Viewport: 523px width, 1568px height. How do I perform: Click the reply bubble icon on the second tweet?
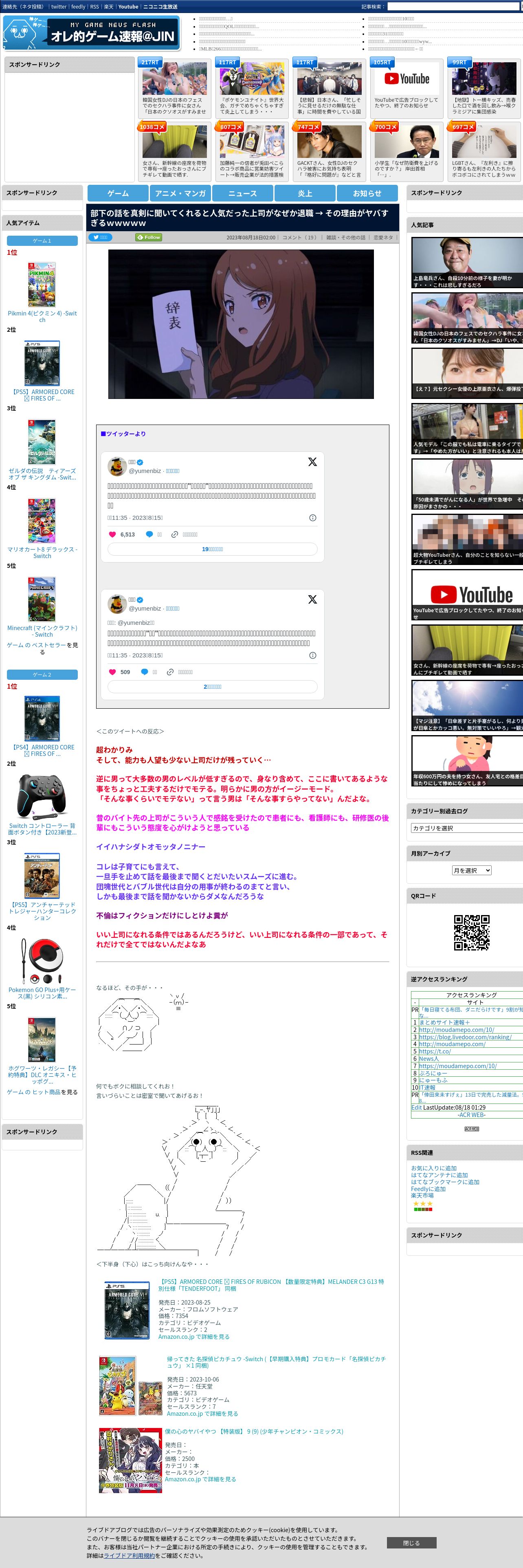pyautogui.click(x=144, y=672)
